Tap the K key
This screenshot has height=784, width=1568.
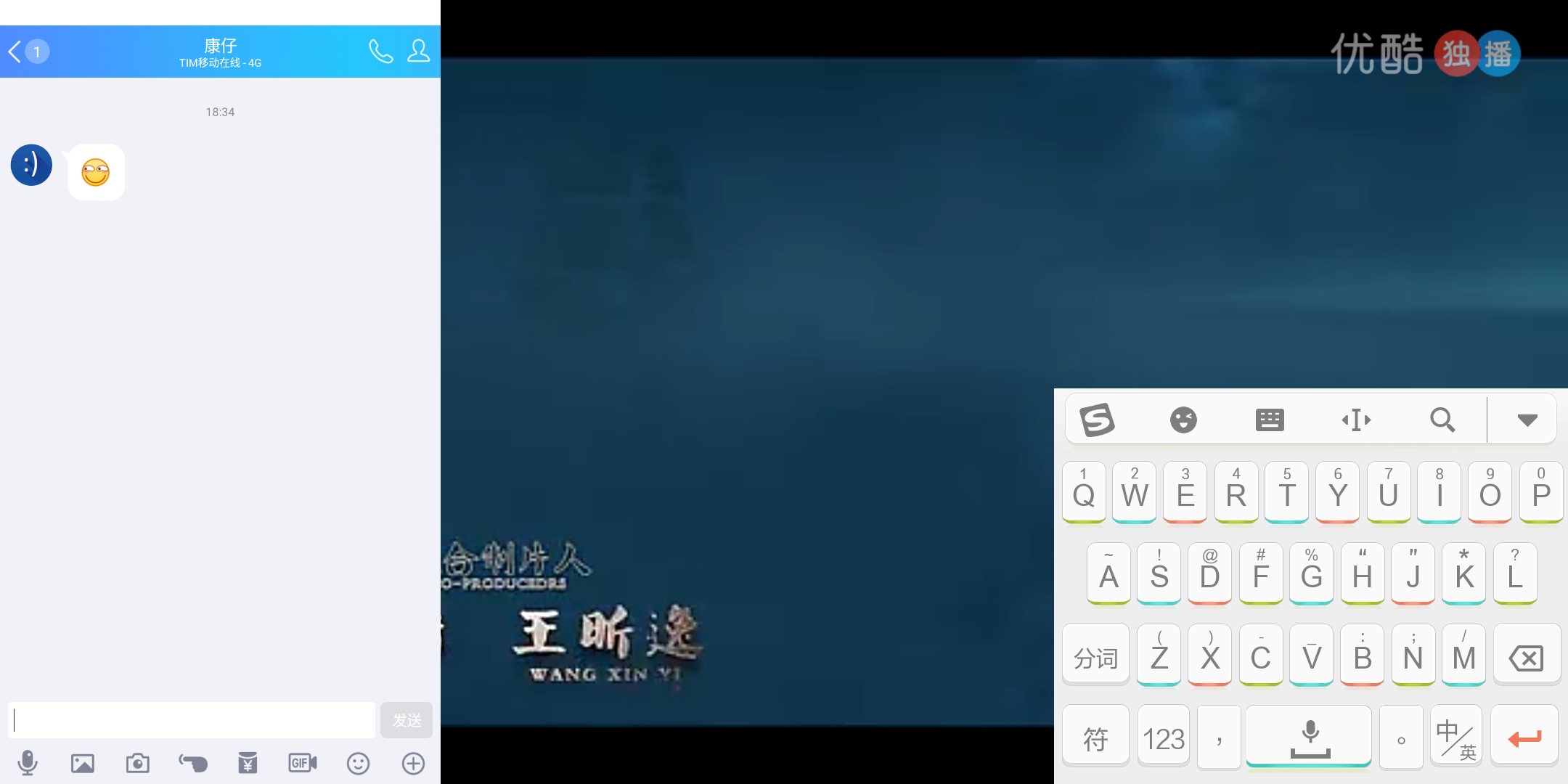pyautogui.click(x=1464, y=573)
